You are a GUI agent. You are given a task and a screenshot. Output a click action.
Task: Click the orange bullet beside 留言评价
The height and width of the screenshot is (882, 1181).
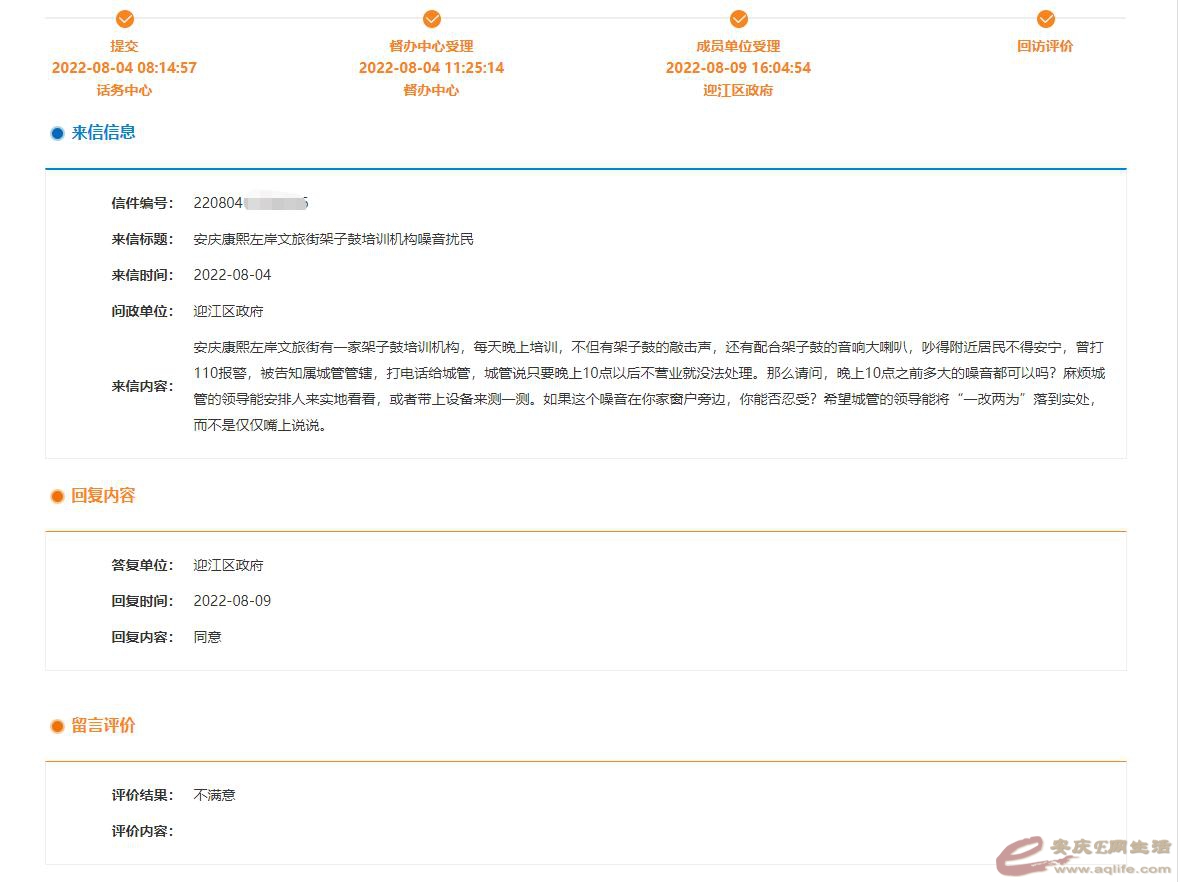click(x=57, y=726)
